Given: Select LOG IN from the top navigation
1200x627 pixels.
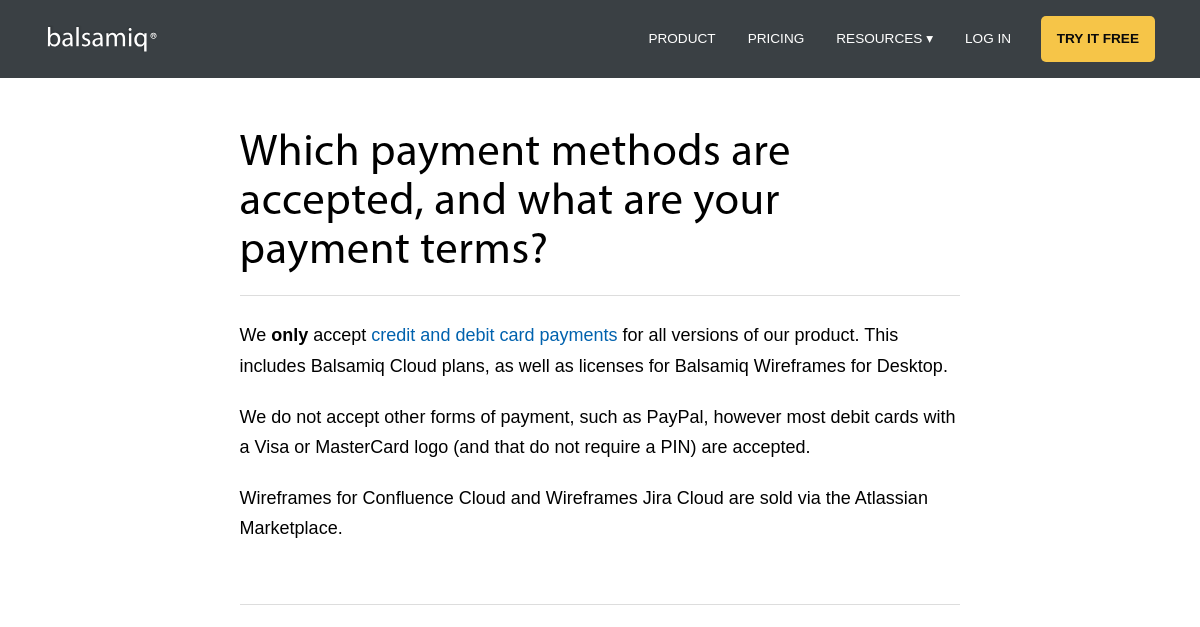Looking at the screenshot, I should (x=987, y=38).
